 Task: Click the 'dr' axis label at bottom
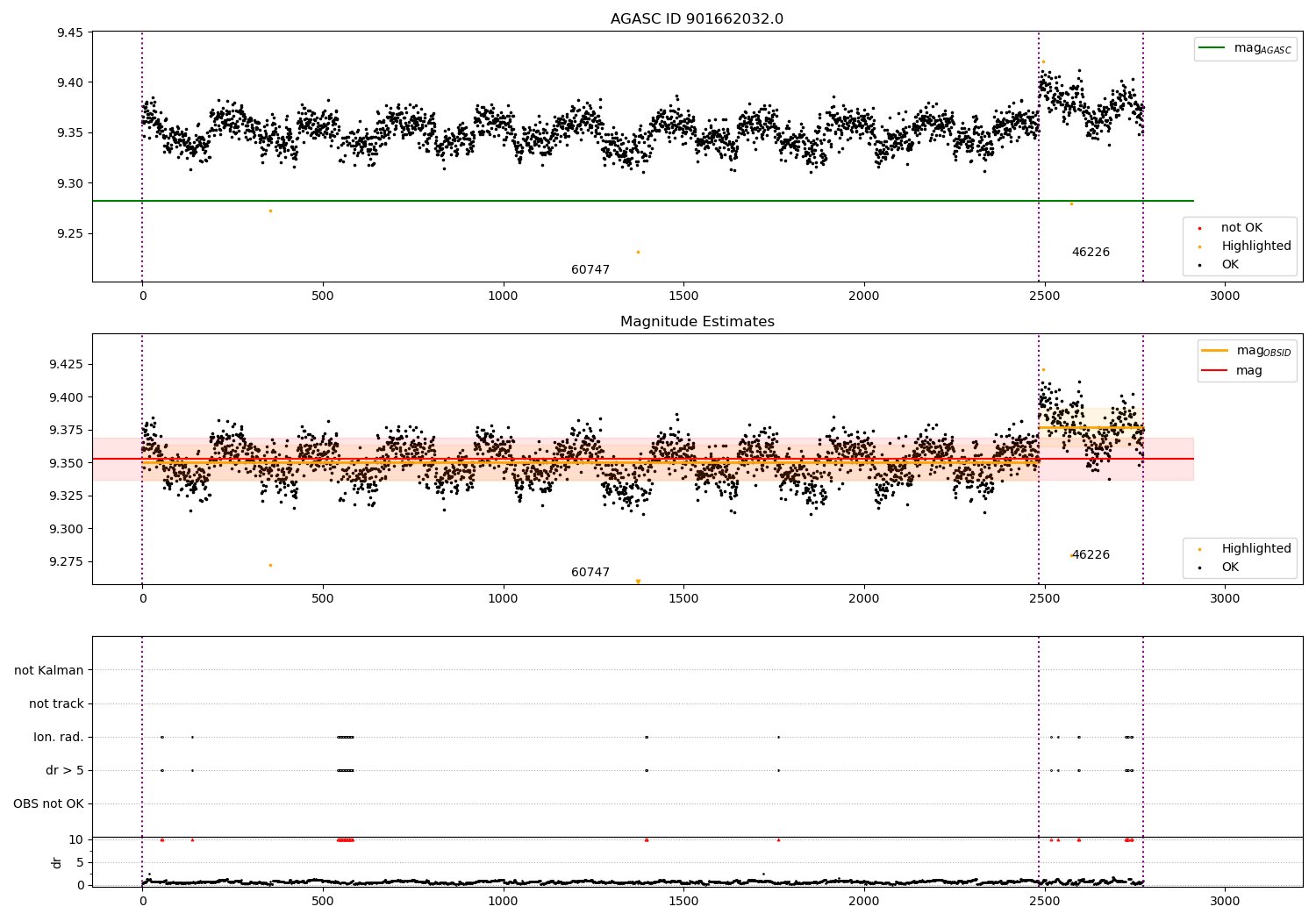57,862
